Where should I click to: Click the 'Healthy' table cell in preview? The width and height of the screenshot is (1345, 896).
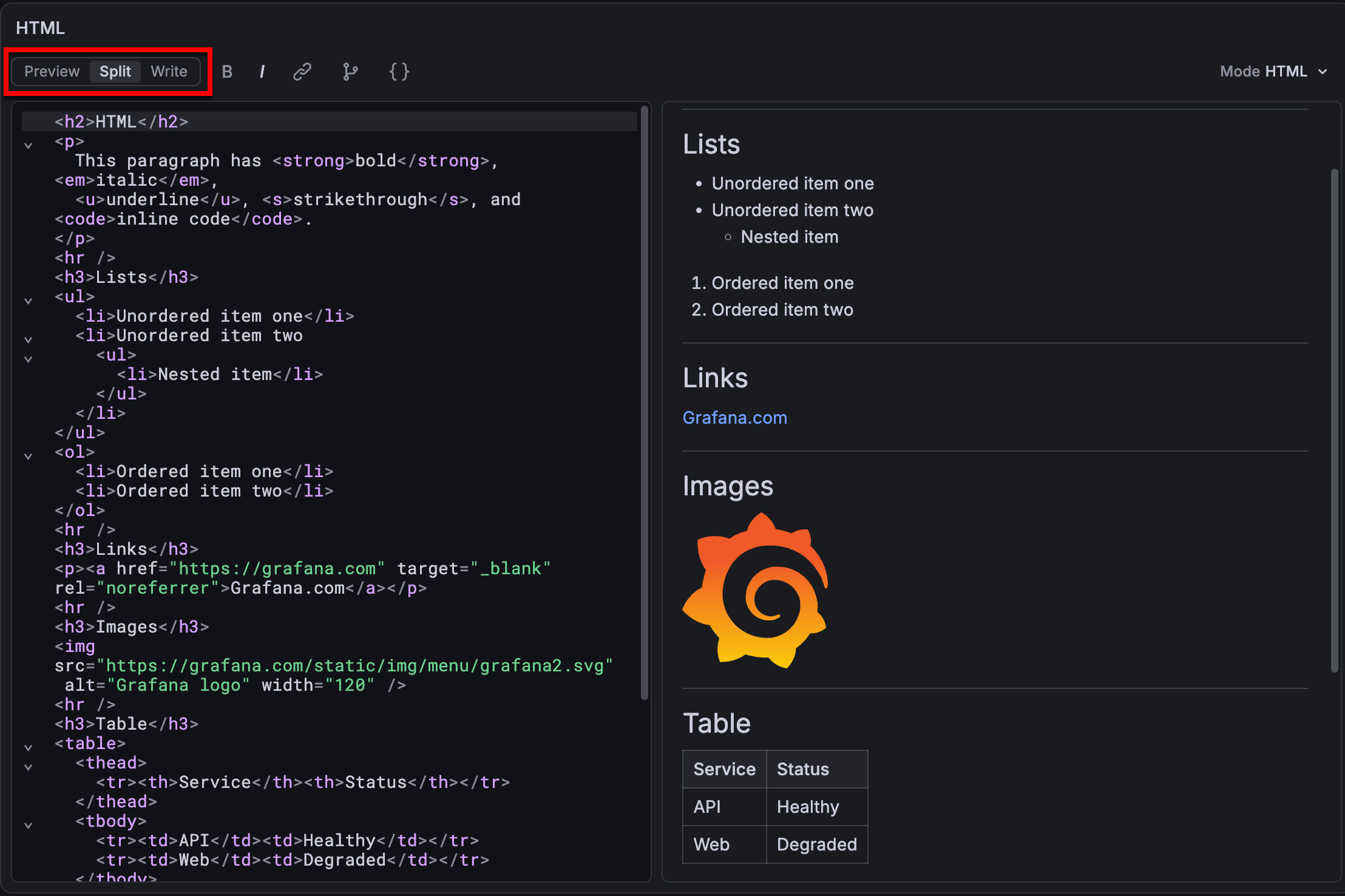(817, 807)
